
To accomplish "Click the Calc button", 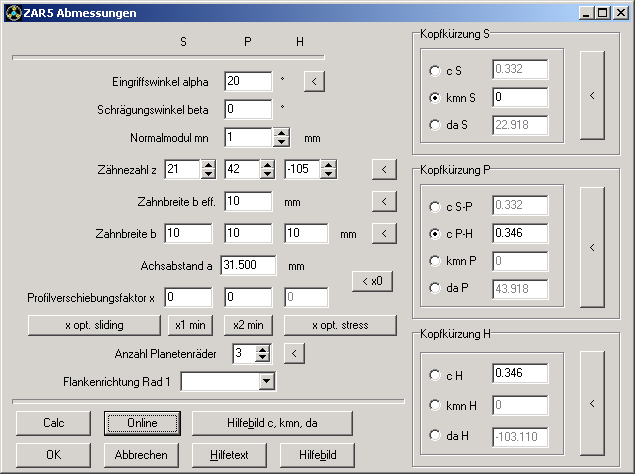I will tap(53, 423).
